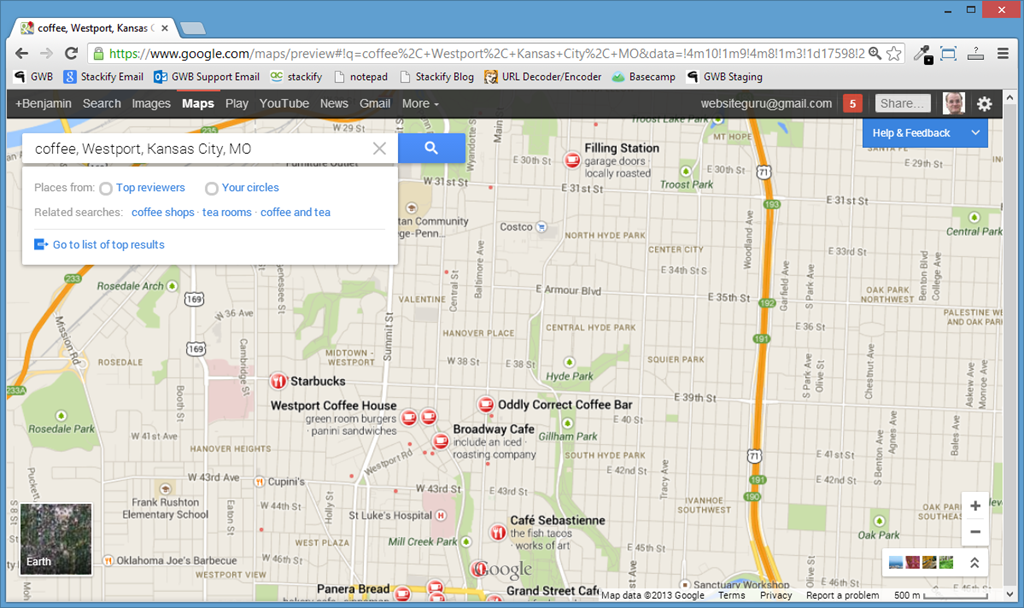Open +Benjamin profile link
The height and width of the screenshot is (608, 1024).
point(43,103)
